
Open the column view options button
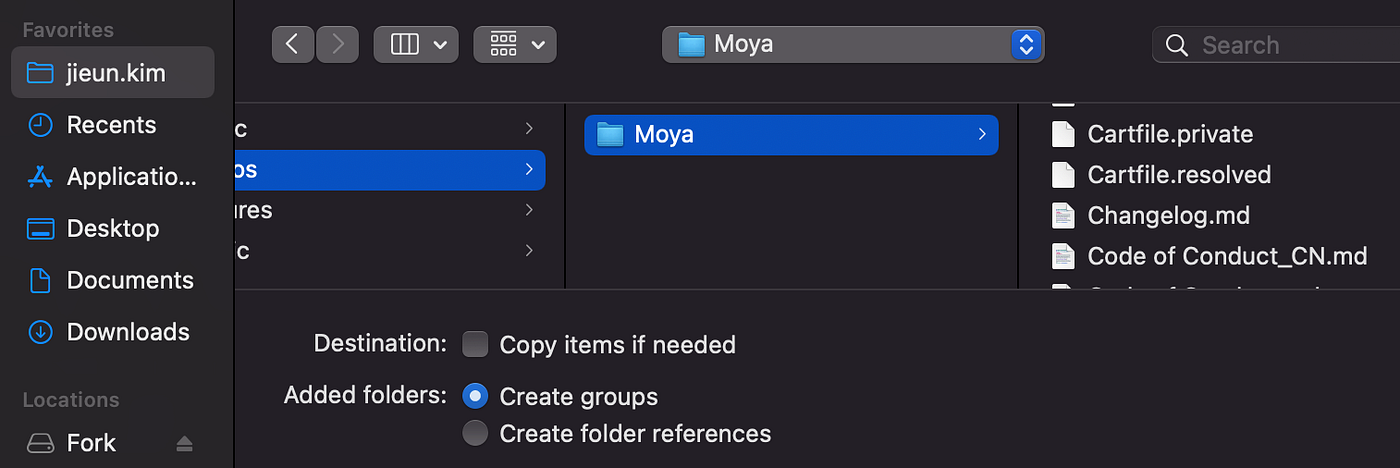(x=416, y=44)
